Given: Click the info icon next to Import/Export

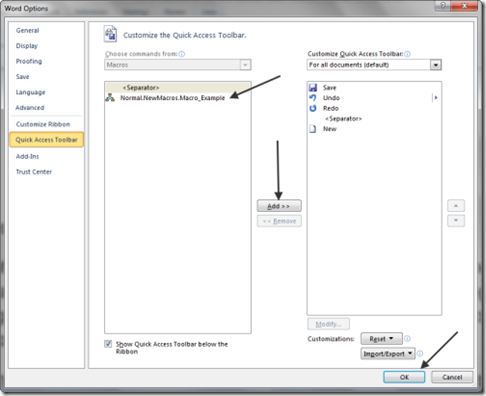Looking at the screenshot, I should [420, 353].
